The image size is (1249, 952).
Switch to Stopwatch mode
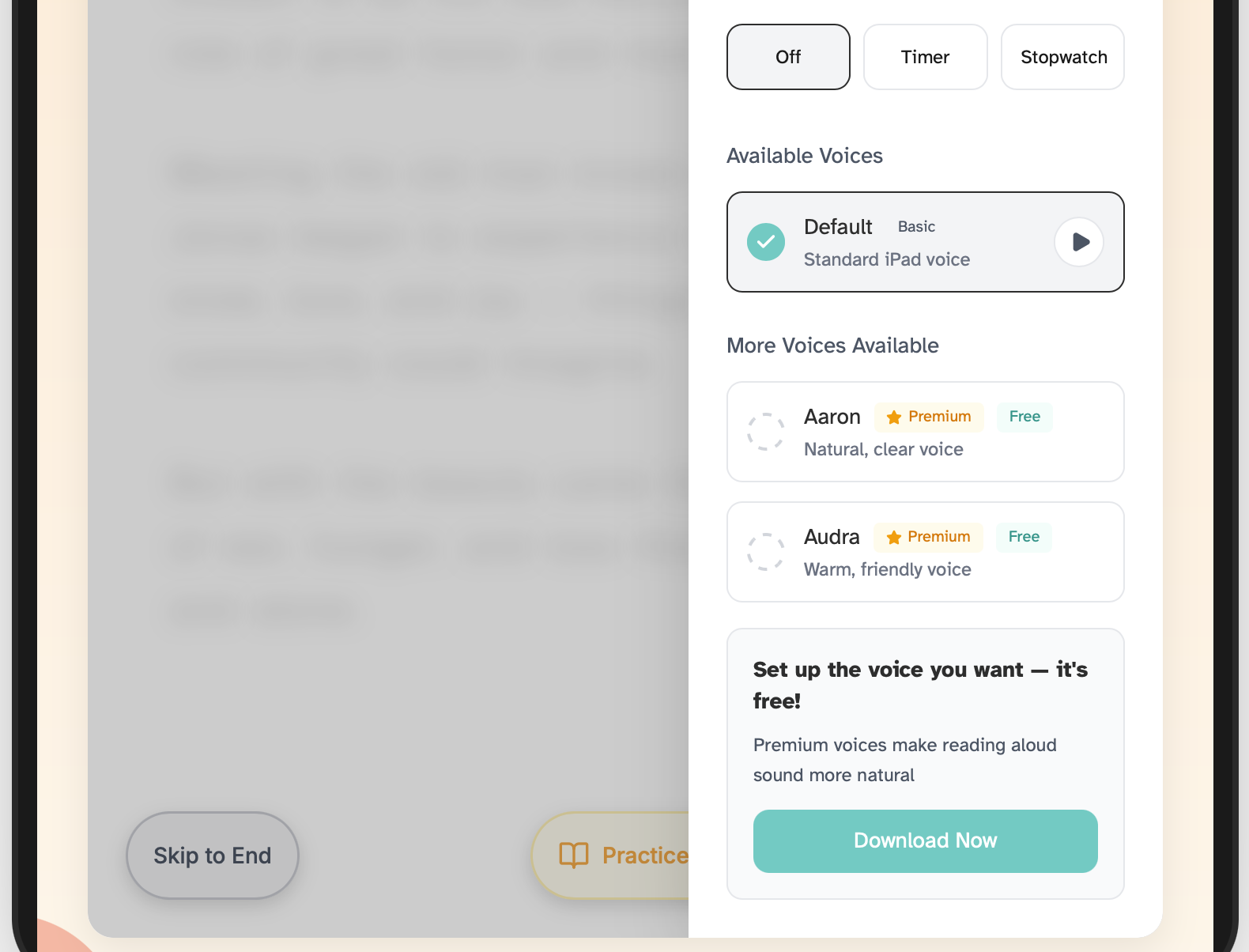(1062, 57)
